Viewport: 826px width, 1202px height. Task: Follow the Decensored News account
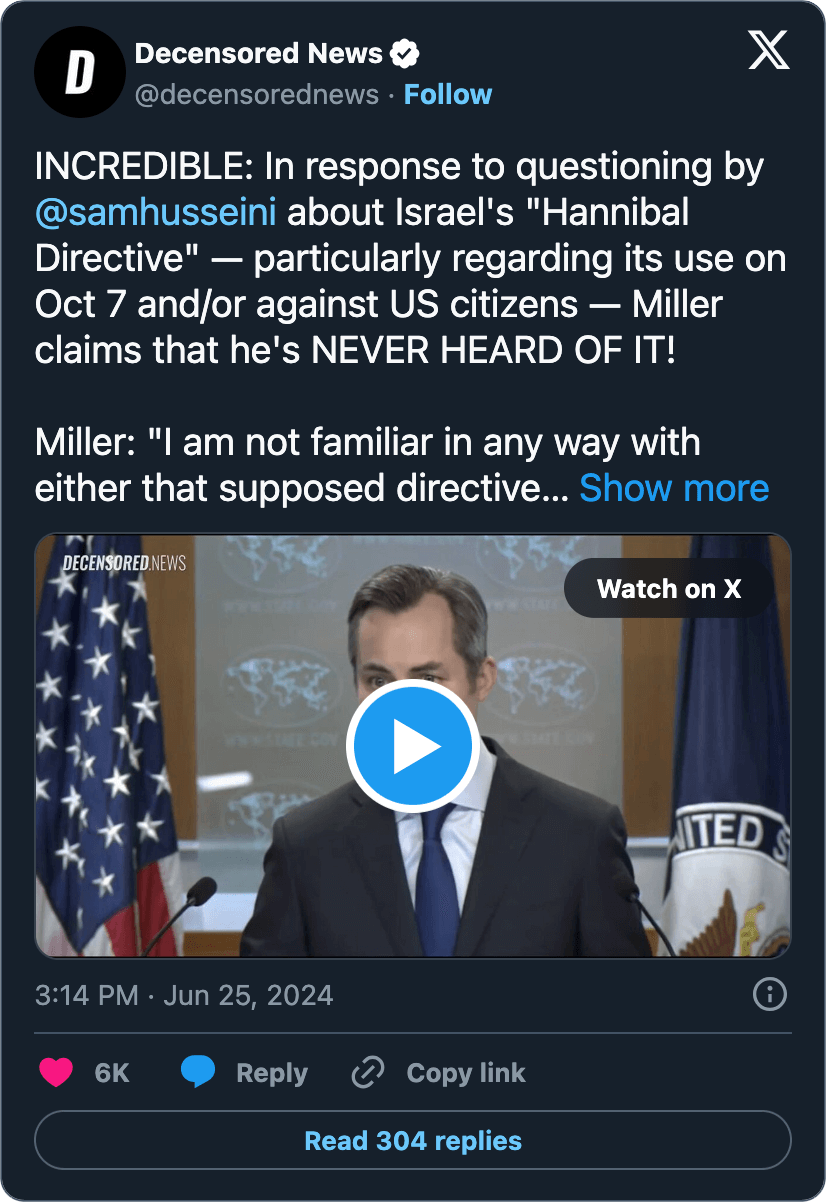tap(448, 93)
